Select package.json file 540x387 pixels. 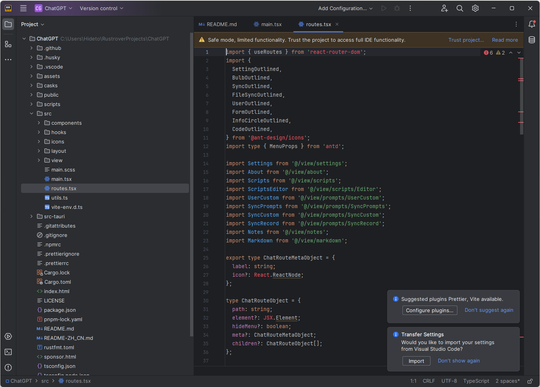point(105,310)
